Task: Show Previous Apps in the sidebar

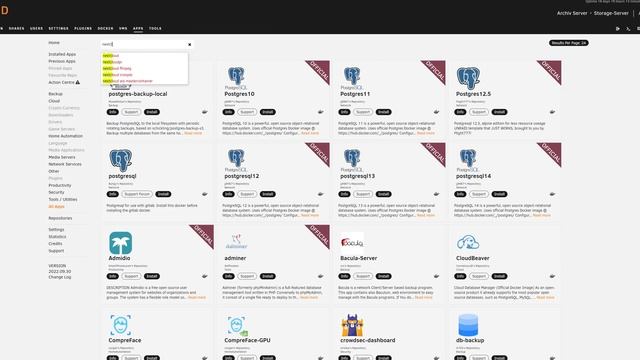Action: pos(62,61)
